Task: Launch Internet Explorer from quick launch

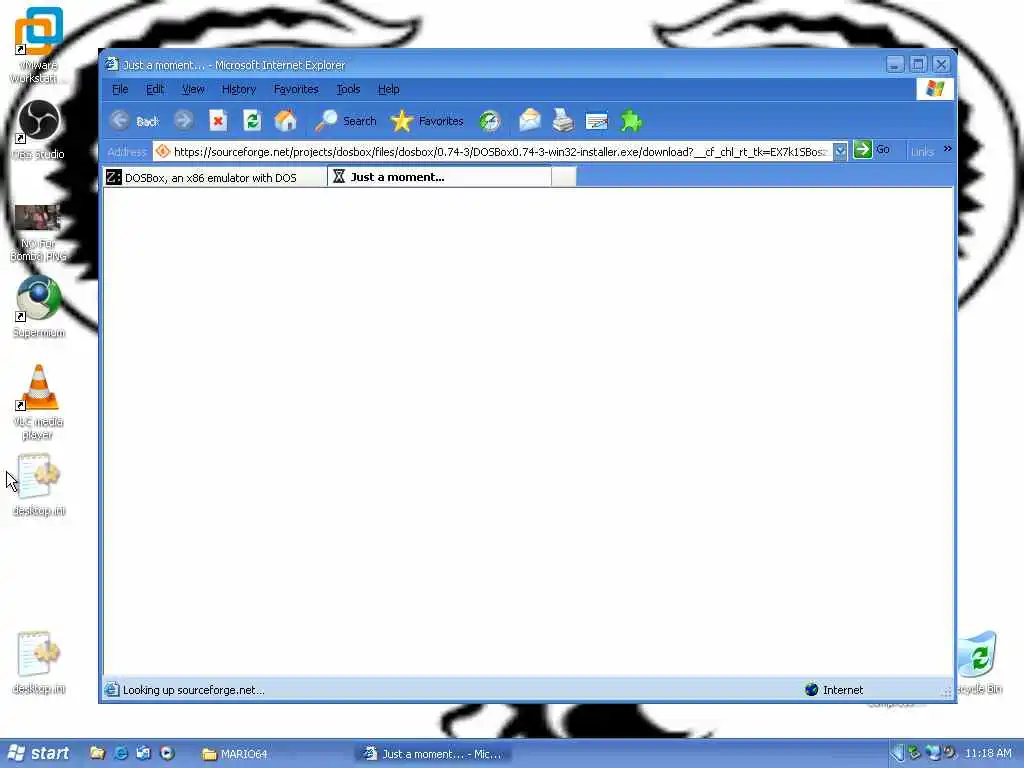Action: [x=121, y=753]
